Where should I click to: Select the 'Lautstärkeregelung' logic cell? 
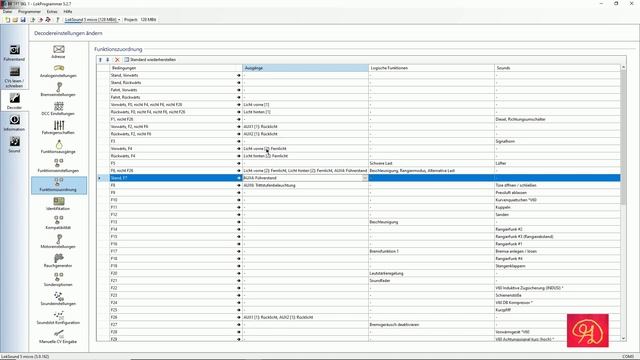point(431,273)
